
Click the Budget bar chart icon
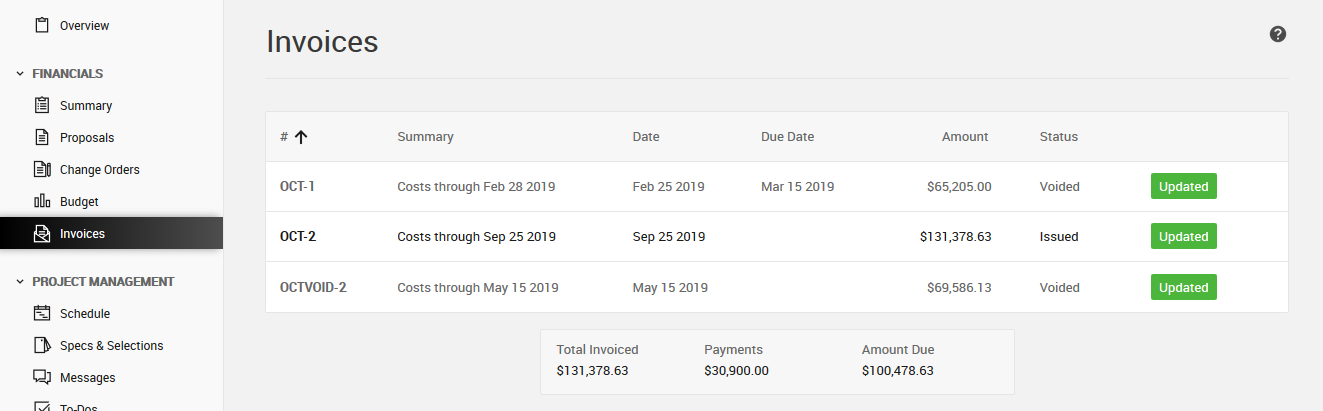click(42, 201)
